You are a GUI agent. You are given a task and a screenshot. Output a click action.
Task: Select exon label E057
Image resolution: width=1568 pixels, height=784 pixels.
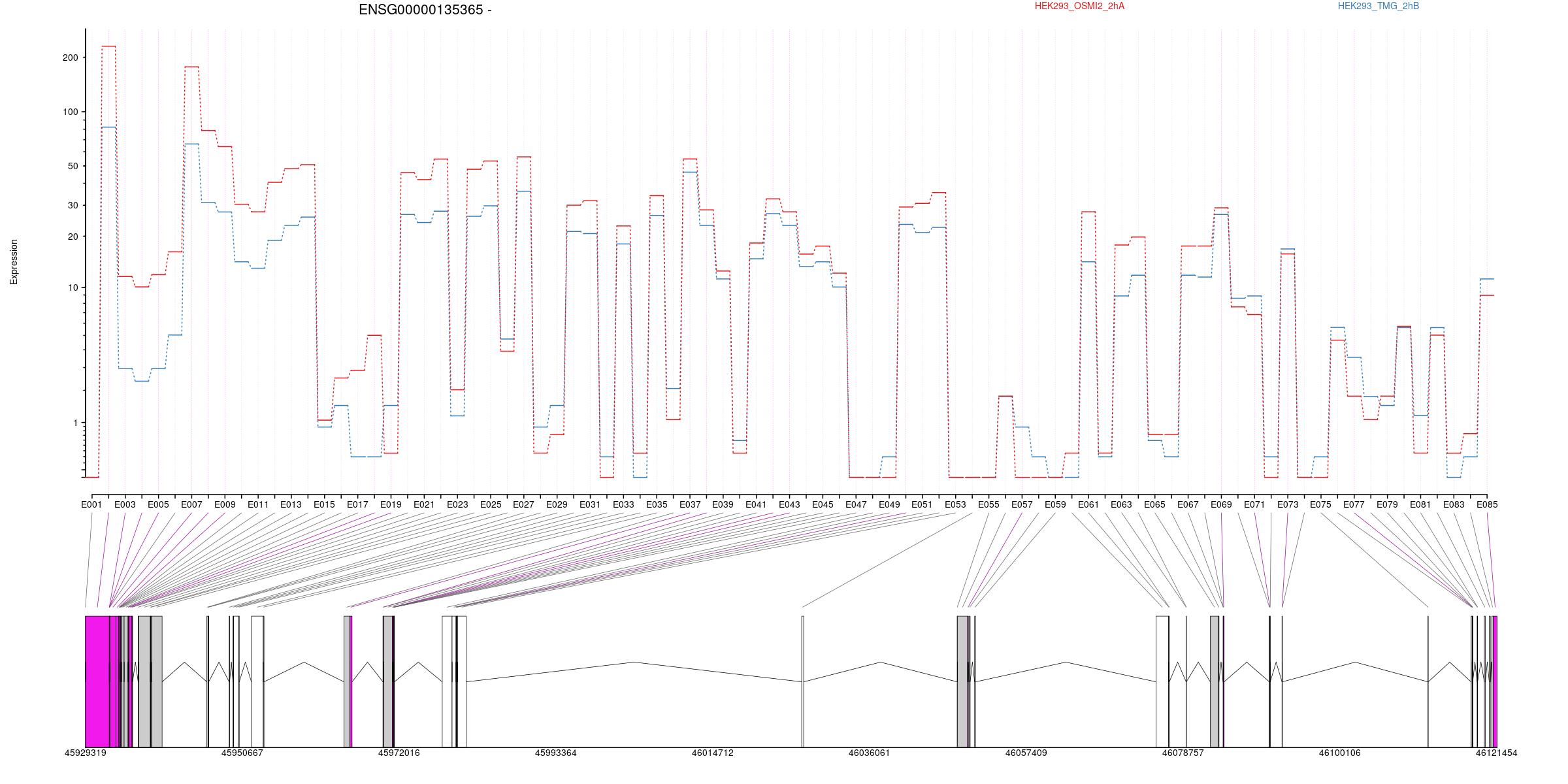coord(1022,504)
